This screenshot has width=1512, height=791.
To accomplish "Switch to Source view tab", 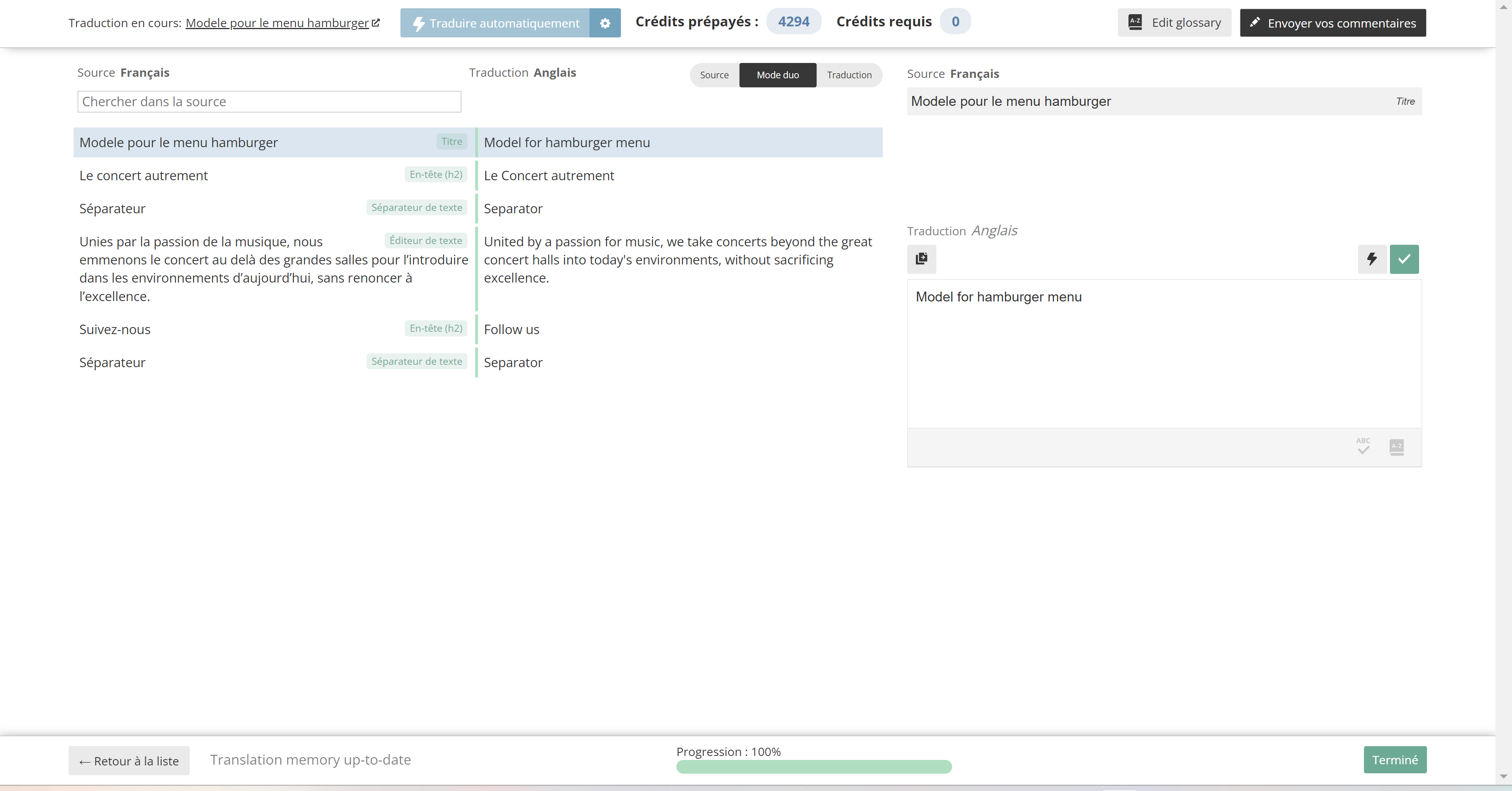I will tap(714, 75).
